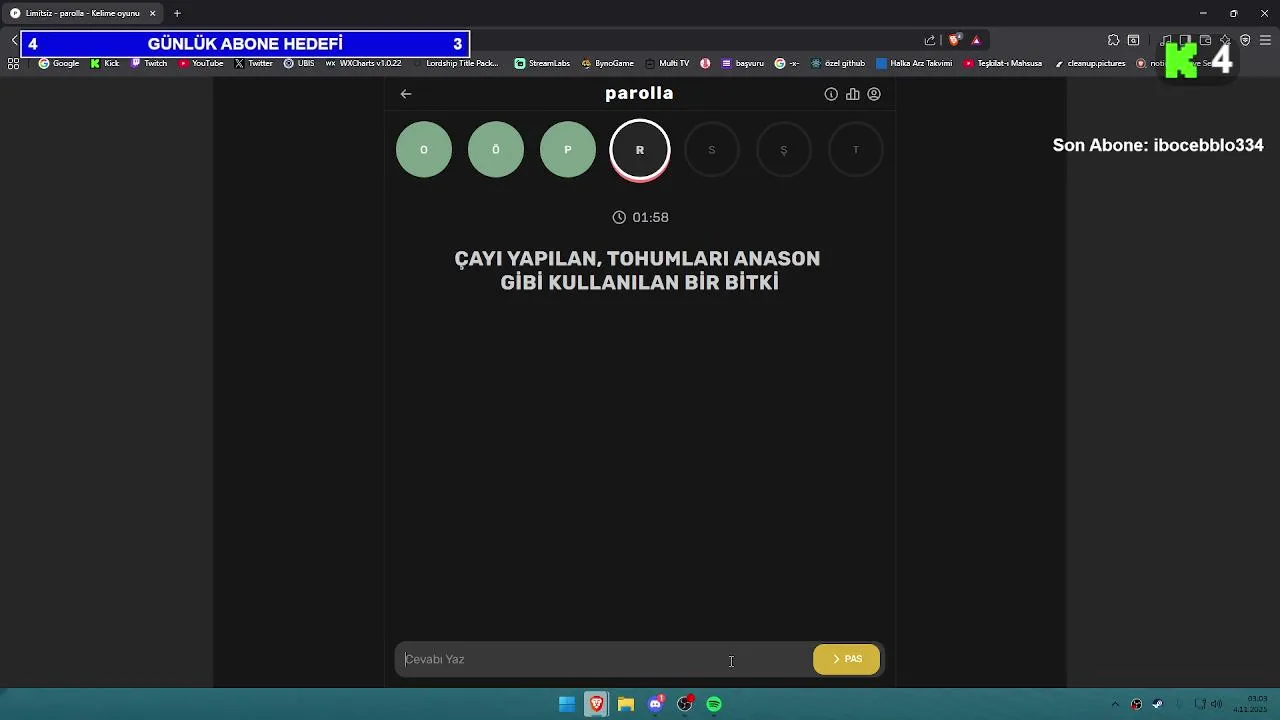The height and width of the screenshot is (720, 1280).
Task: Select the upcoming letter S circle
Action: [x=712, y=150]
